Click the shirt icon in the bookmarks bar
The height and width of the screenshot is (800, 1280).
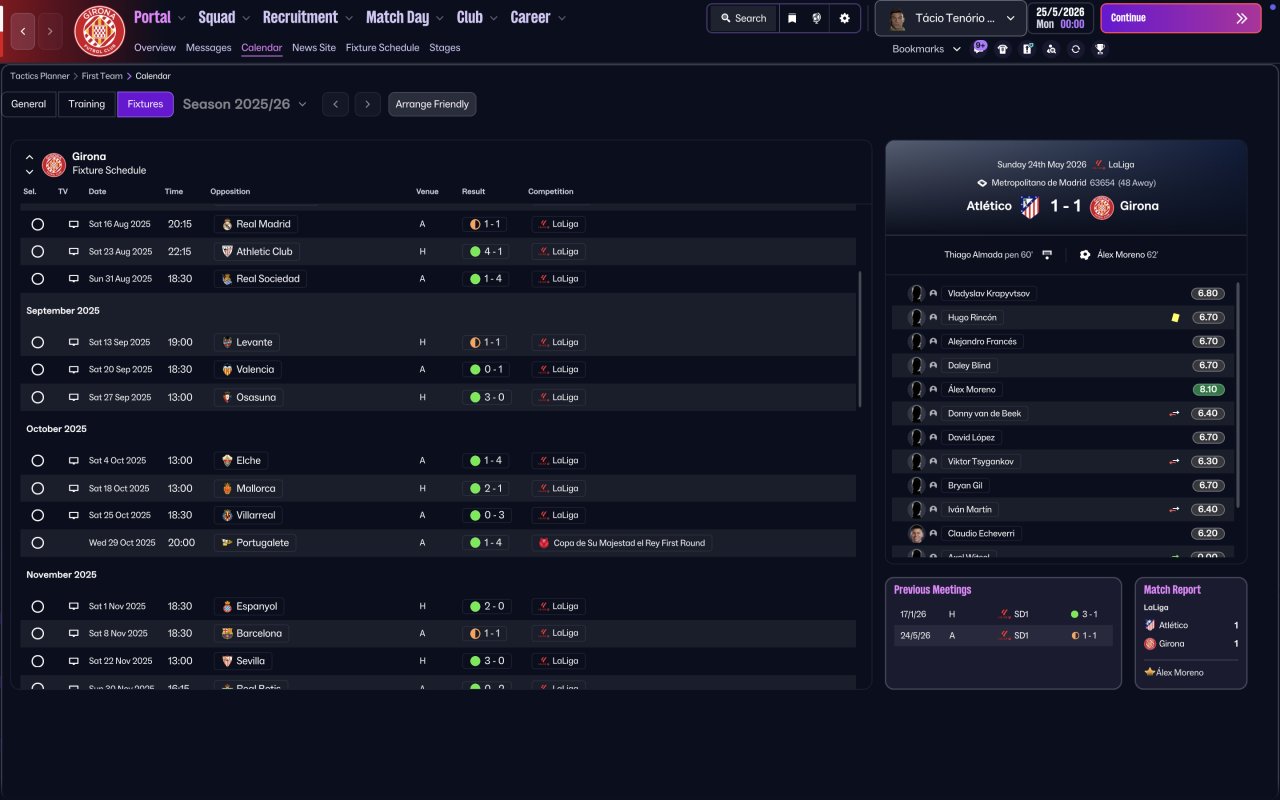coord(1003,49)
